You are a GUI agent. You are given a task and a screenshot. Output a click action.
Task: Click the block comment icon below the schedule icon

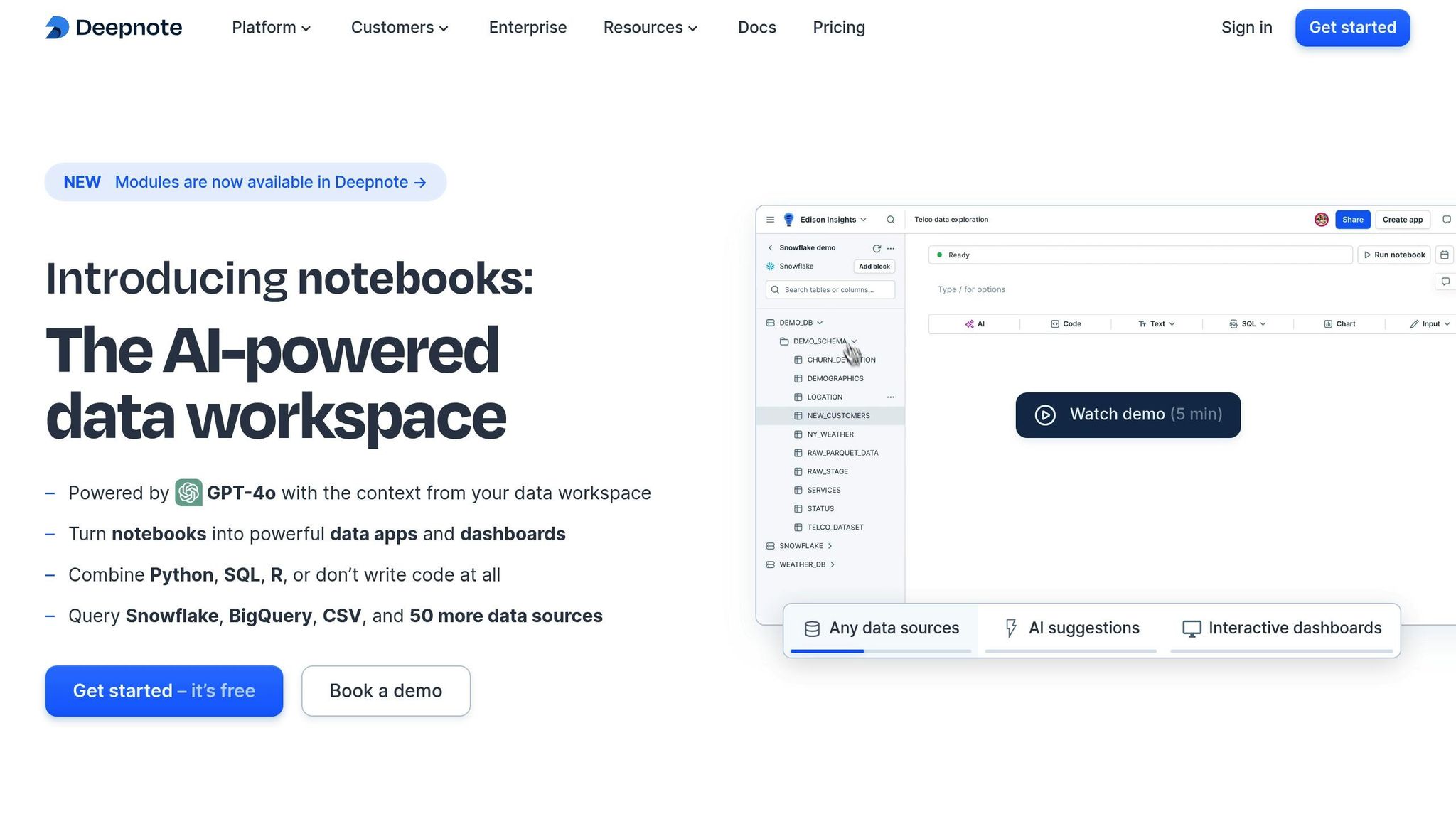(1445, 282)
